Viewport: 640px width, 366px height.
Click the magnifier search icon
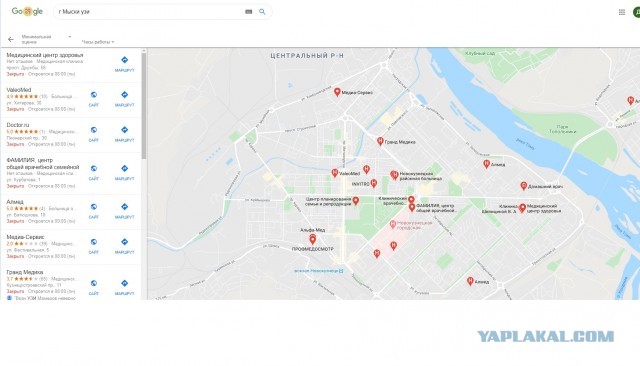tap(262, 12)
